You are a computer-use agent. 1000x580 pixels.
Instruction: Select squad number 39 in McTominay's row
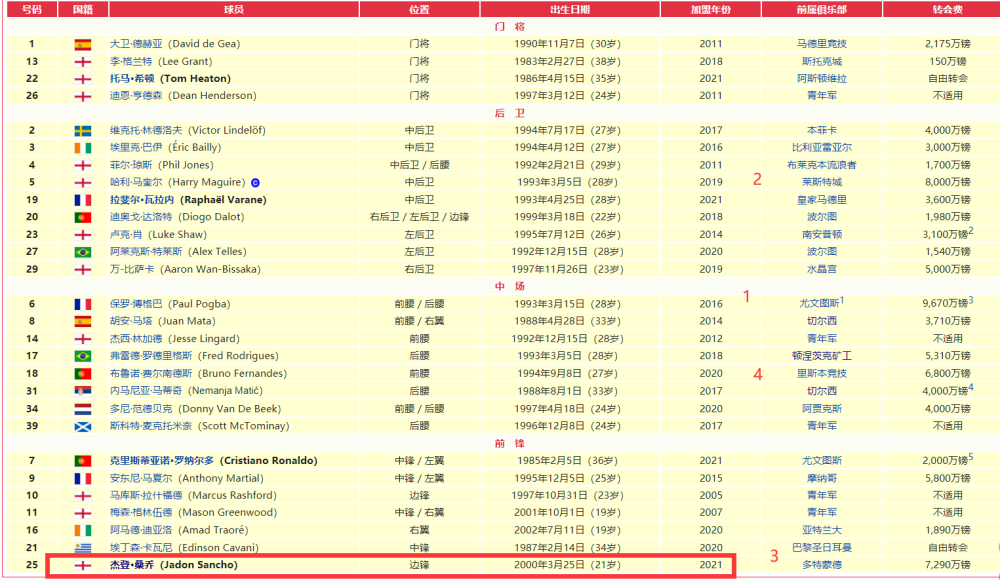tap(32, 426)
